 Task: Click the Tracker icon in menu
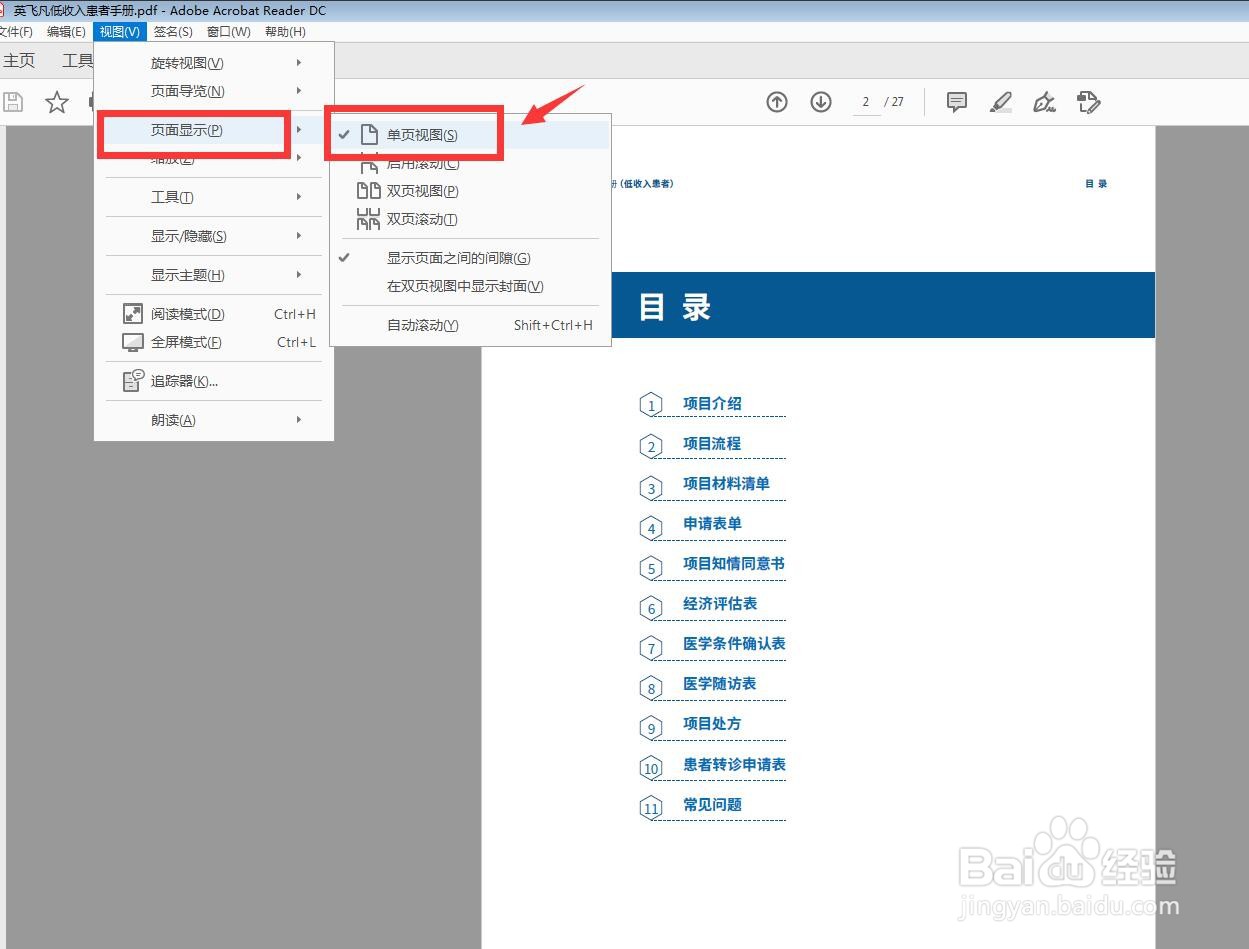click(x=133, y=381)
